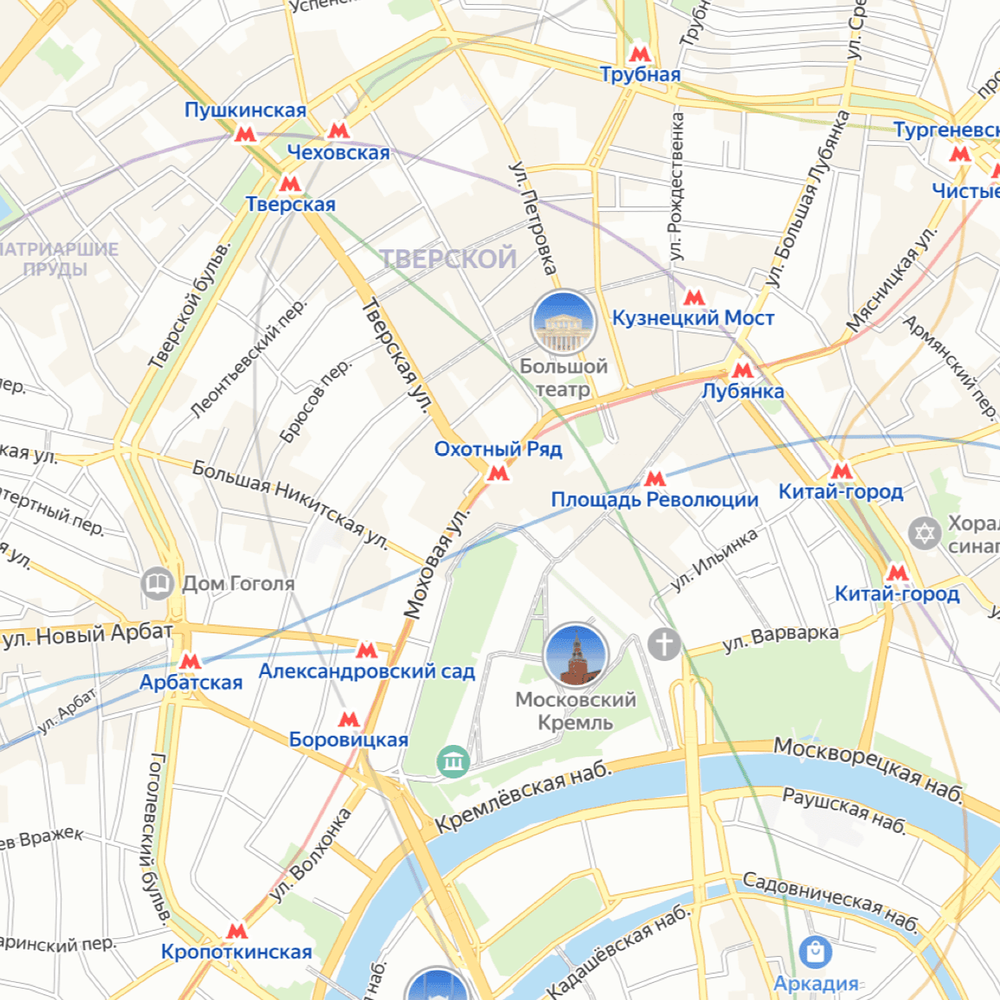1000x1000 pixels.
Task: Click the Чеховская metro icon
Action: 338,131
